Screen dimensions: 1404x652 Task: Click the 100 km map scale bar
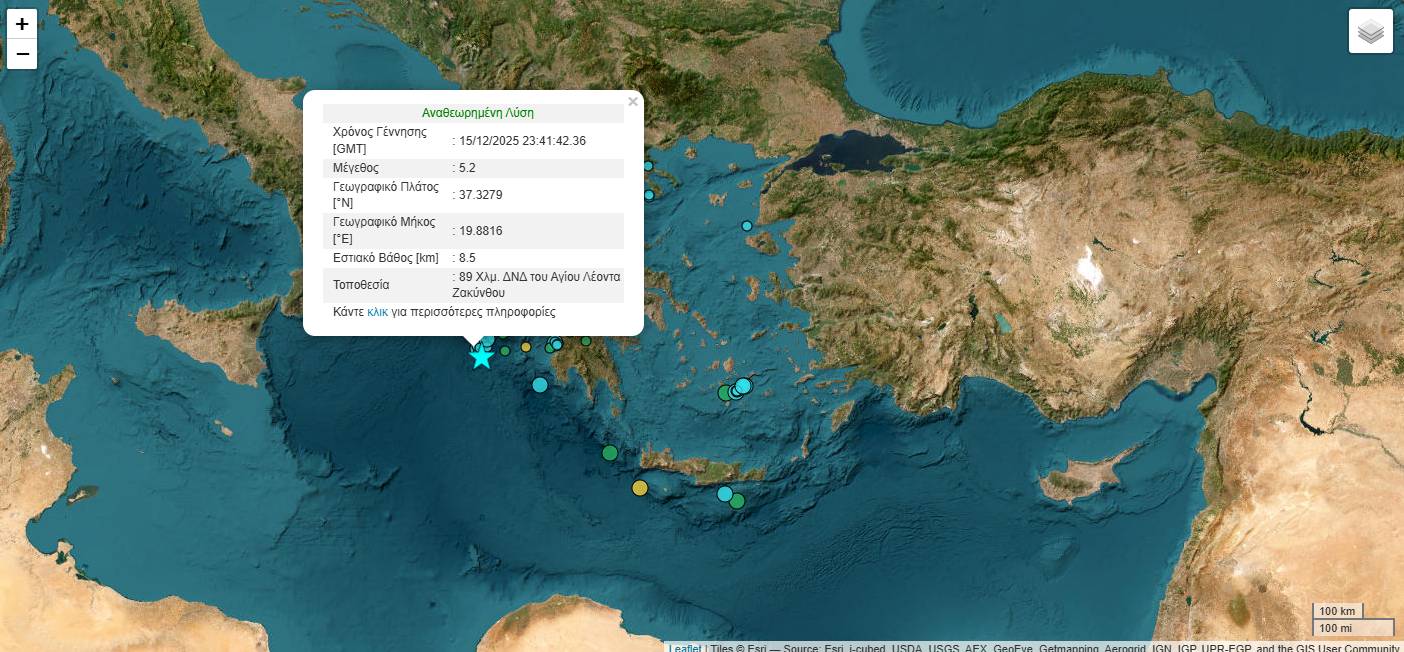click(x=1337, y=611)
